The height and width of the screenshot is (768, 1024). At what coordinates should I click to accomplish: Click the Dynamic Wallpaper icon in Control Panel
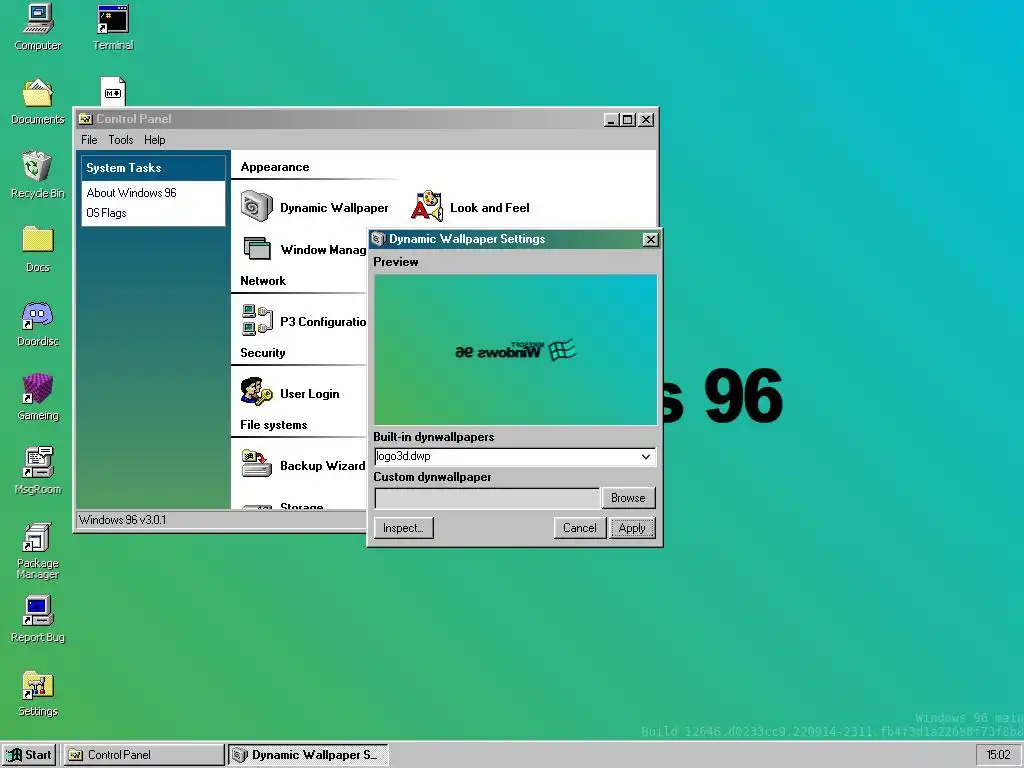click(257, 207)
